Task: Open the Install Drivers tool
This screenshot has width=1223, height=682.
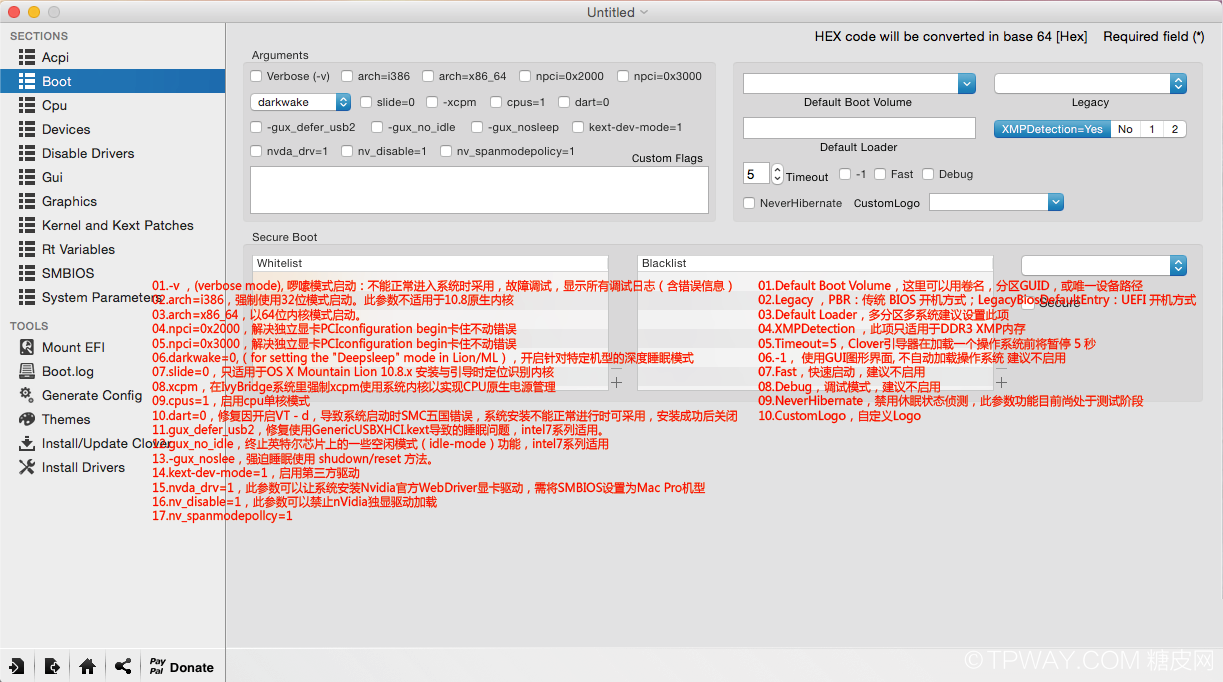Action: 112,467
